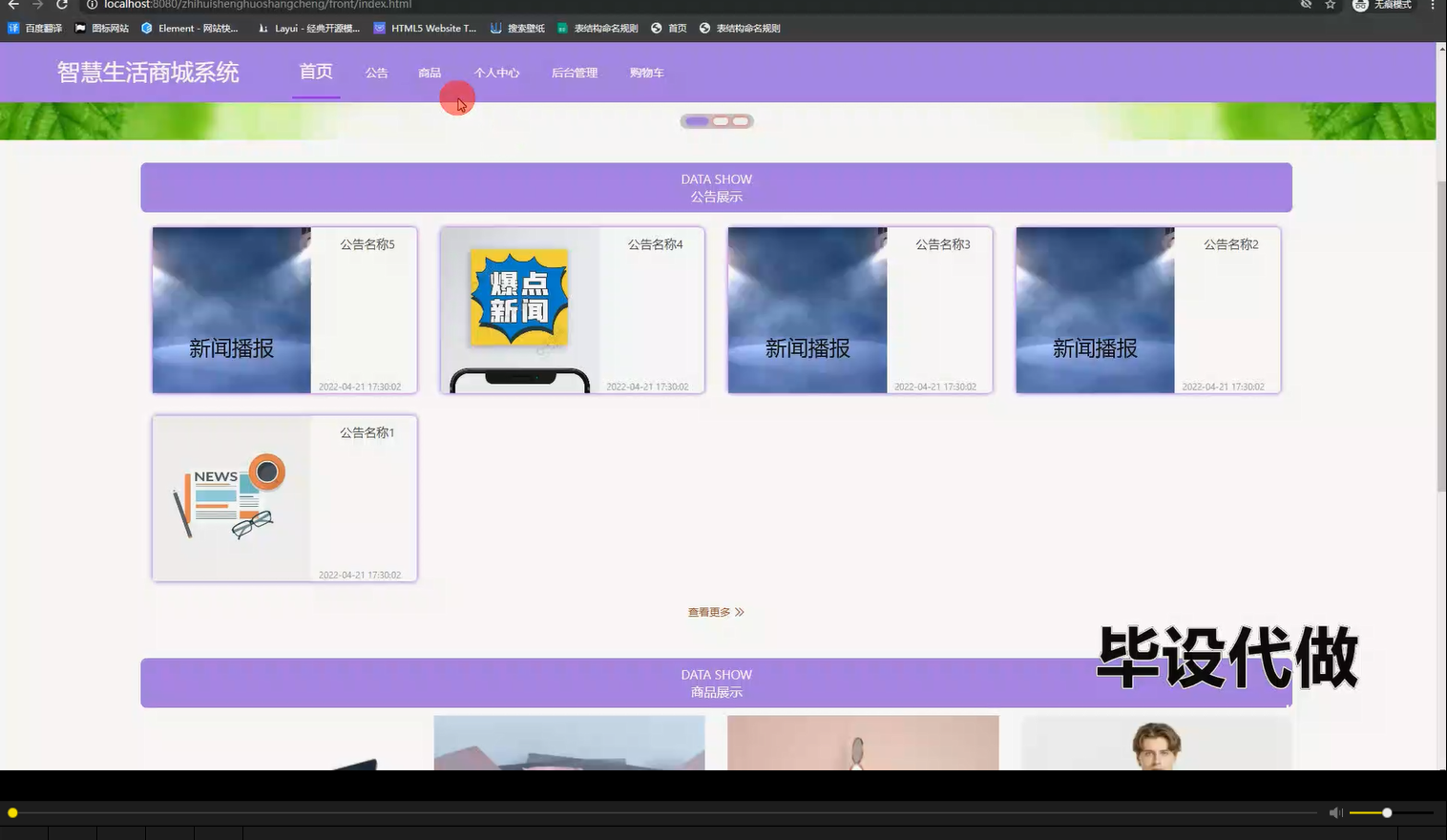The height and width of the screenshot is (840, 1447).
Task: Click the 智慧生活商城系统 site title
Action: tap(148, 73)
